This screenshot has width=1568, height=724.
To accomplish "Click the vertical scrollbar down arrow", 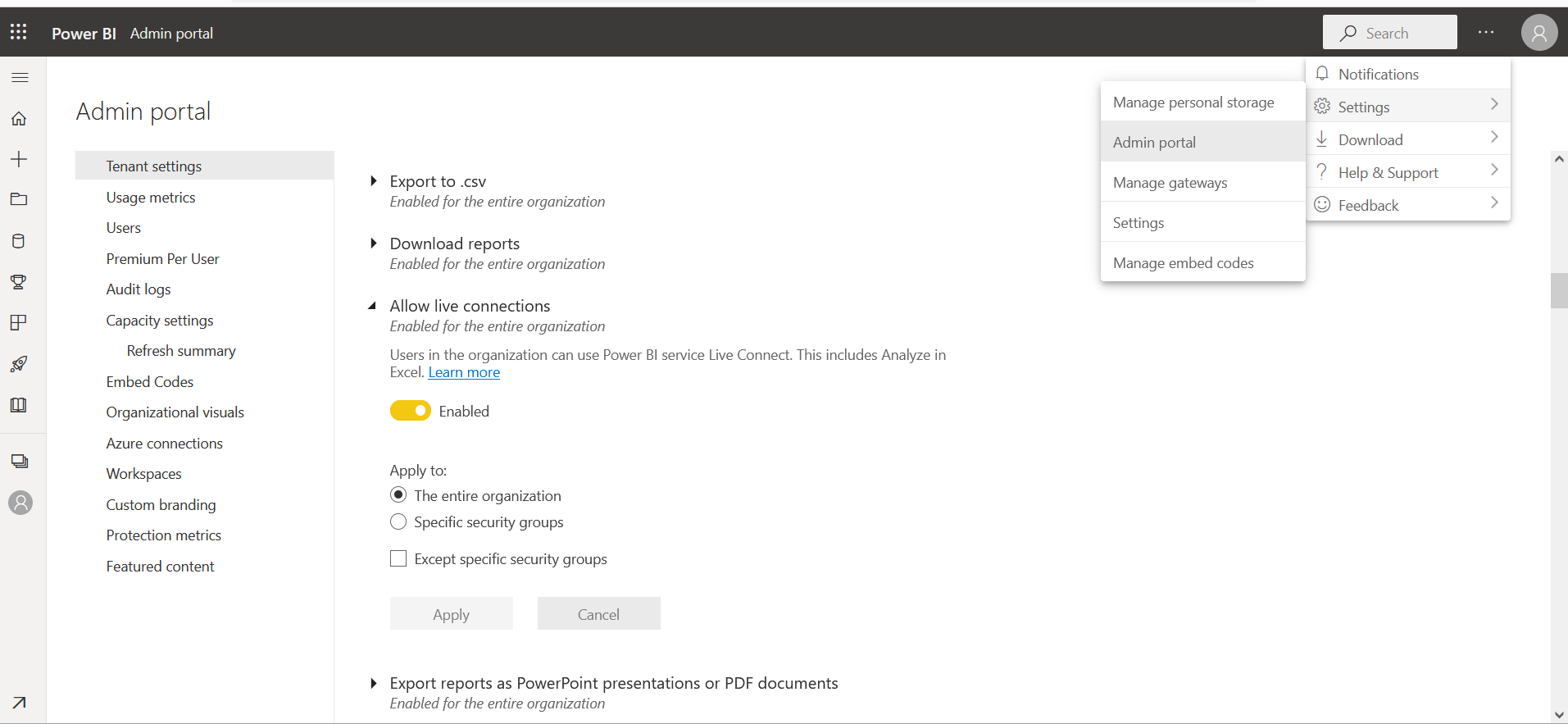I will click(1559, 715).
